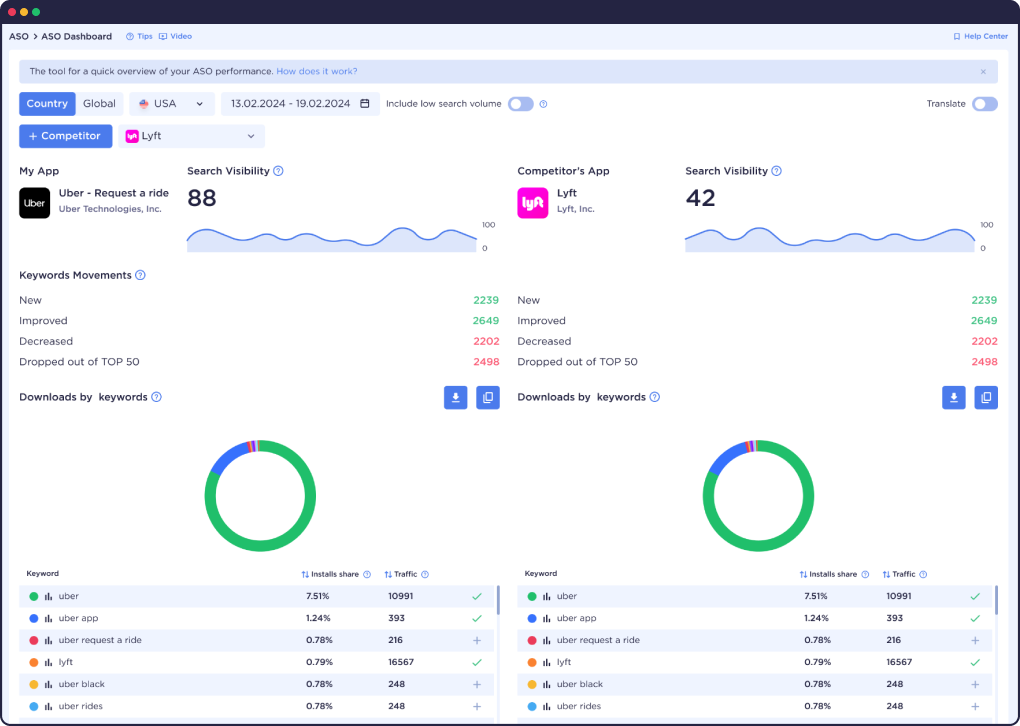Enable the Translate toggle
The width and height of the screenshot is (1020, 726).
point(984,104)
